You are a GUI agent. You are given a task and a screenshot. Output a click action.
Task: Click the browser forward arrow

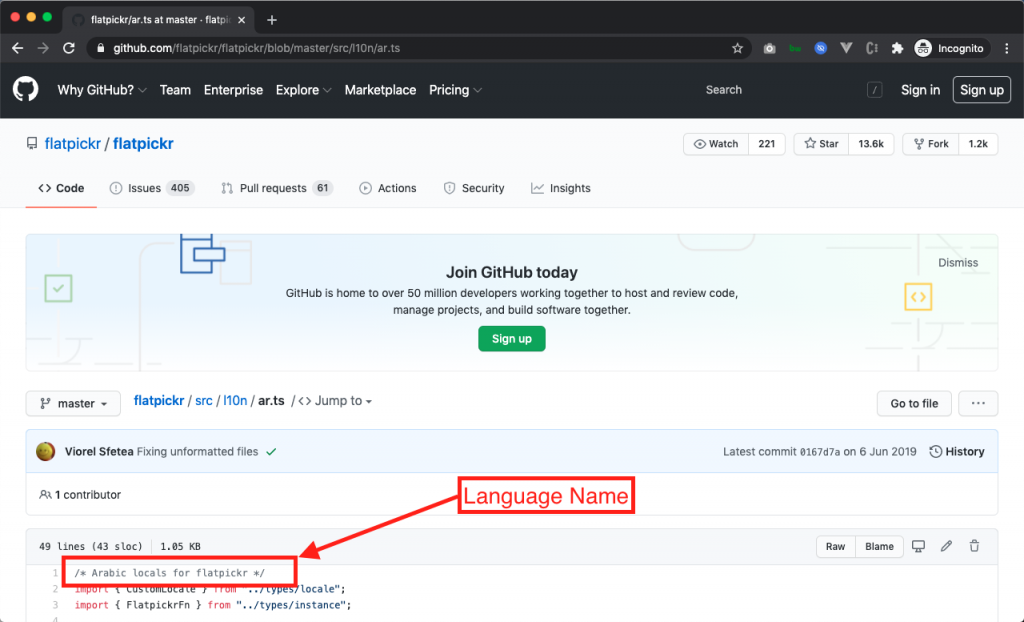pos(43,48)
